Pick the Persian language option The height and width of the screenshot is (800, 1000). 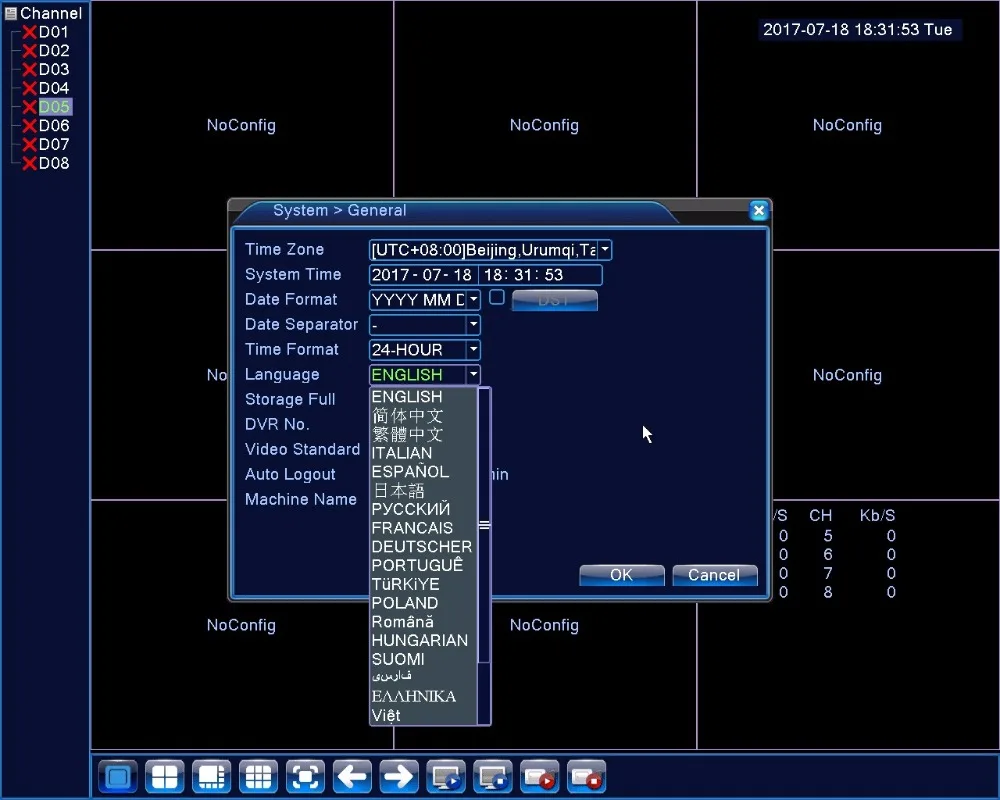tap(423, 676)
